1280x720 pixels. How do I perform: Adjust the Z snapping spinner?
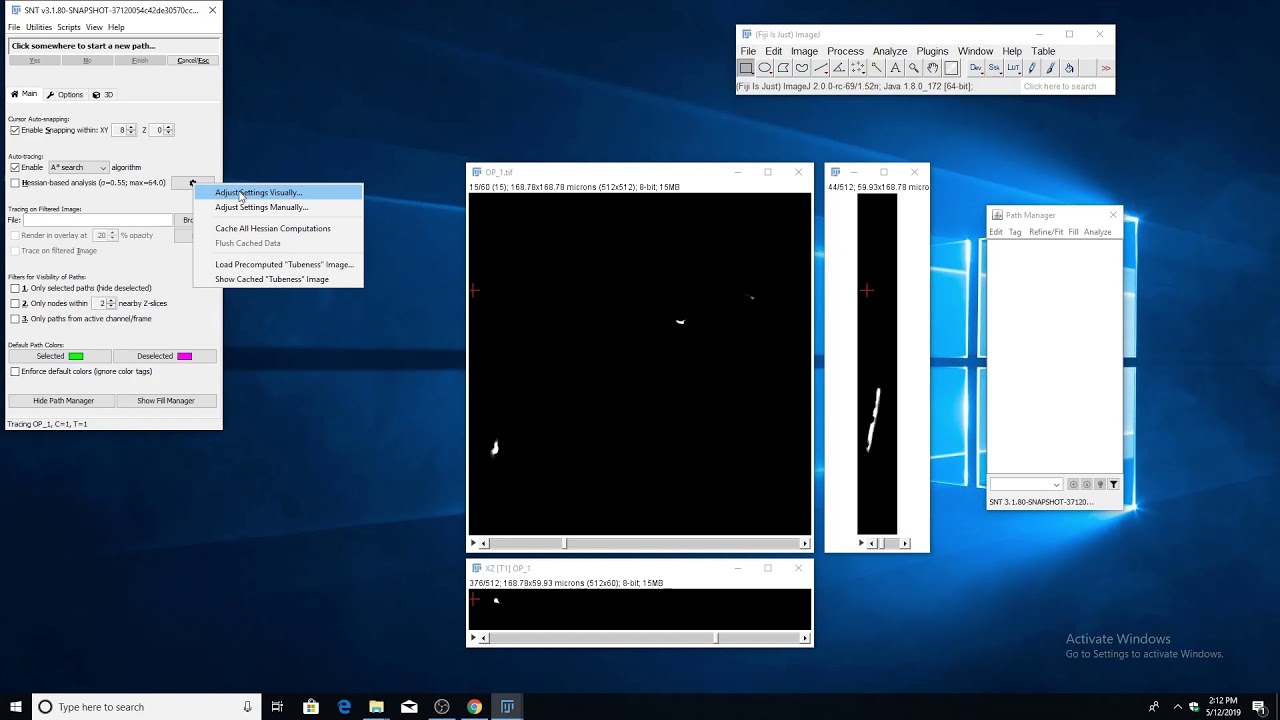(x=162, y=130)
